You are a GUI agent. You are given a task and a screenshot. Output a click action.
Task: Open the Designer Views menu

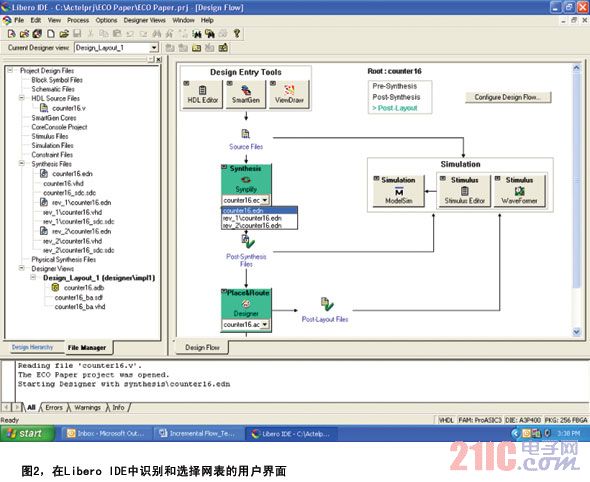point(144,20)
